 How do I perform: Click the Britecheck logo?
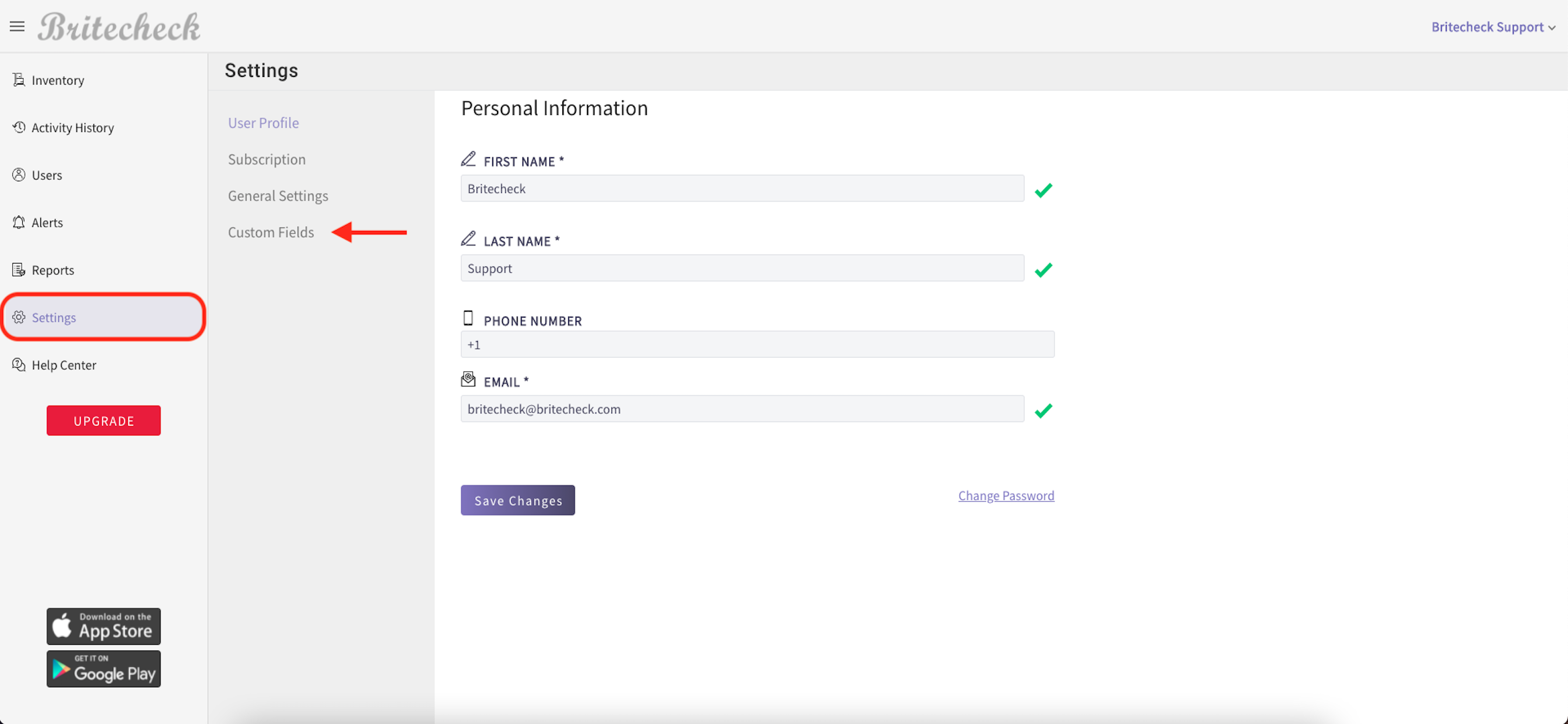coord(118,27)
